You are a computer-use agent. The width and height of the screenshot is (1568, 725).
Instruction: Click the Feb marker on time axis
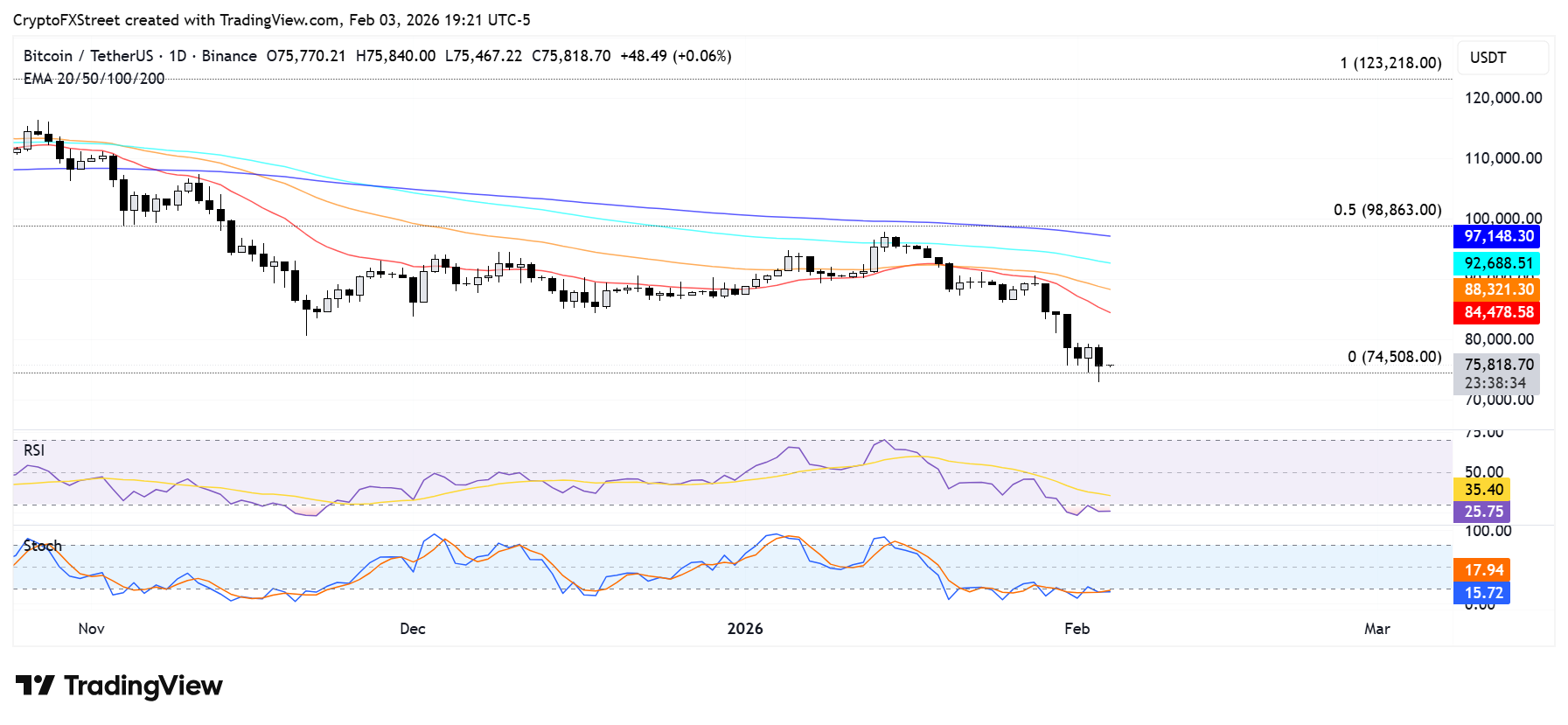point(1077,629)
